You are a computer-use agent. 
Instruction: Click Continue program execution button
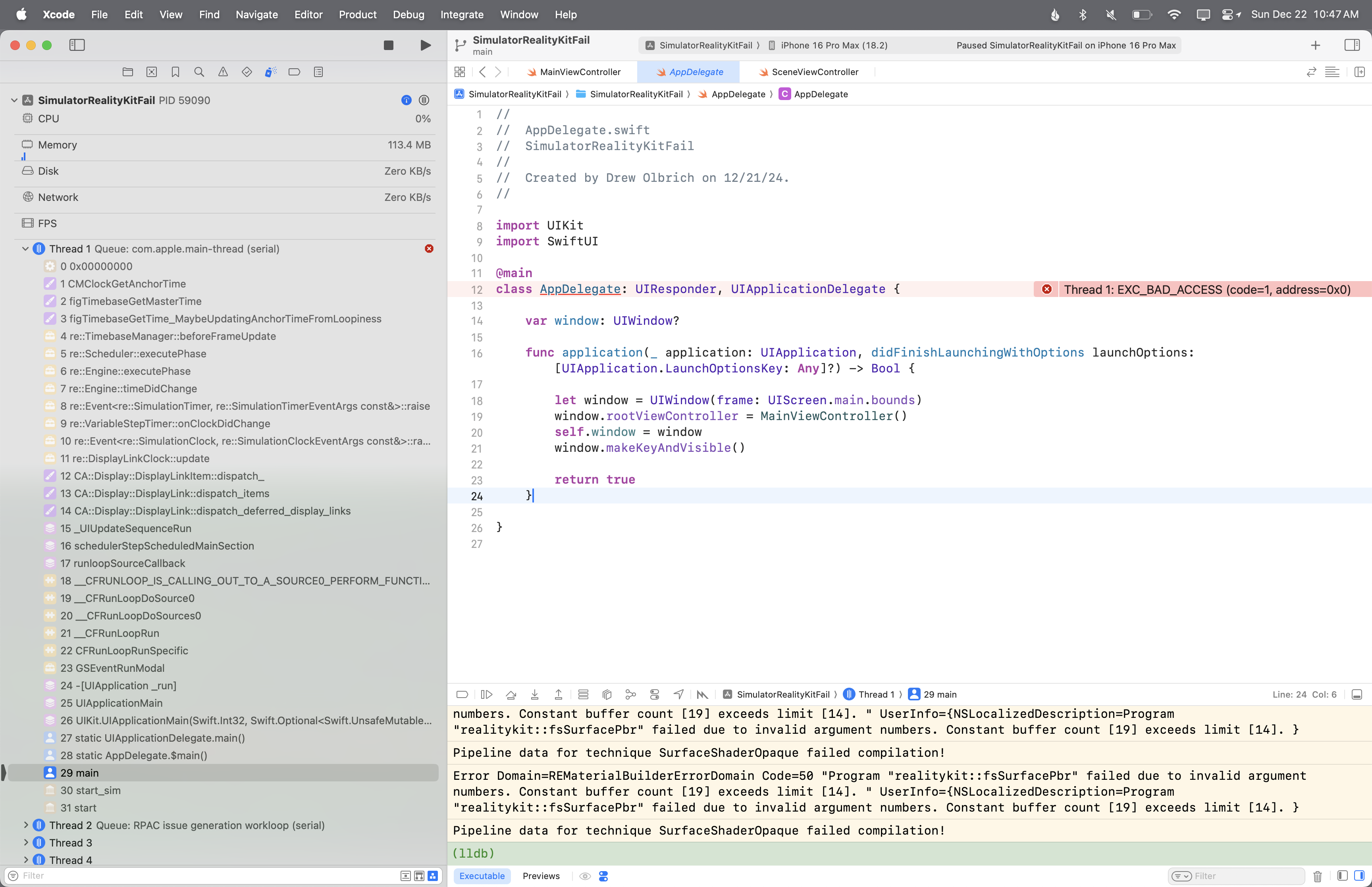[486, 694]
